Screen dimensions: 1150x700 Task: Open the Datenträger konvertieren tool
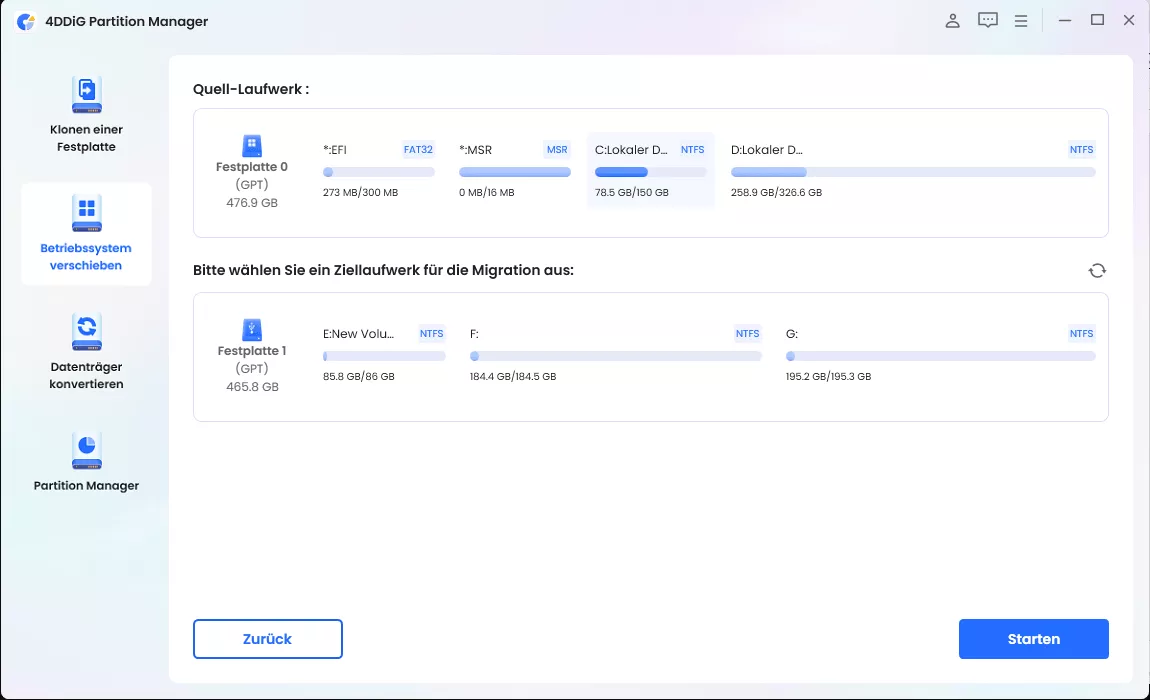[x=87, y=352]
